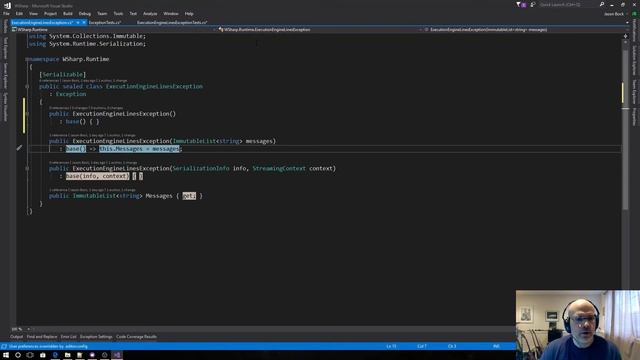Screen dimensions: 640x360
Task: Open the View menu
Action: [33, 13]
